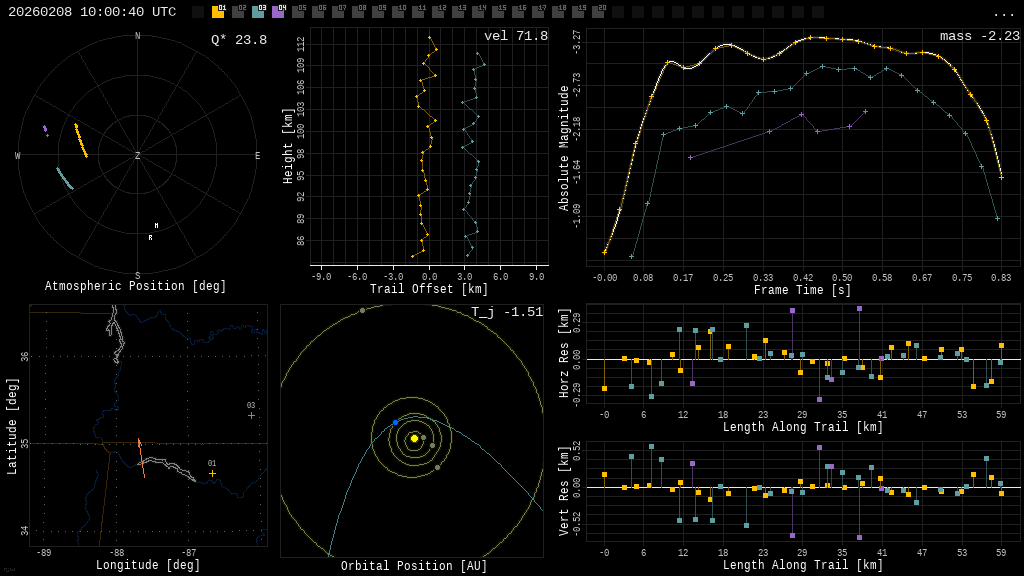Screen dimensions: 1024x576
Task: Click the gray station 05 square
Action: coord(298,12)
